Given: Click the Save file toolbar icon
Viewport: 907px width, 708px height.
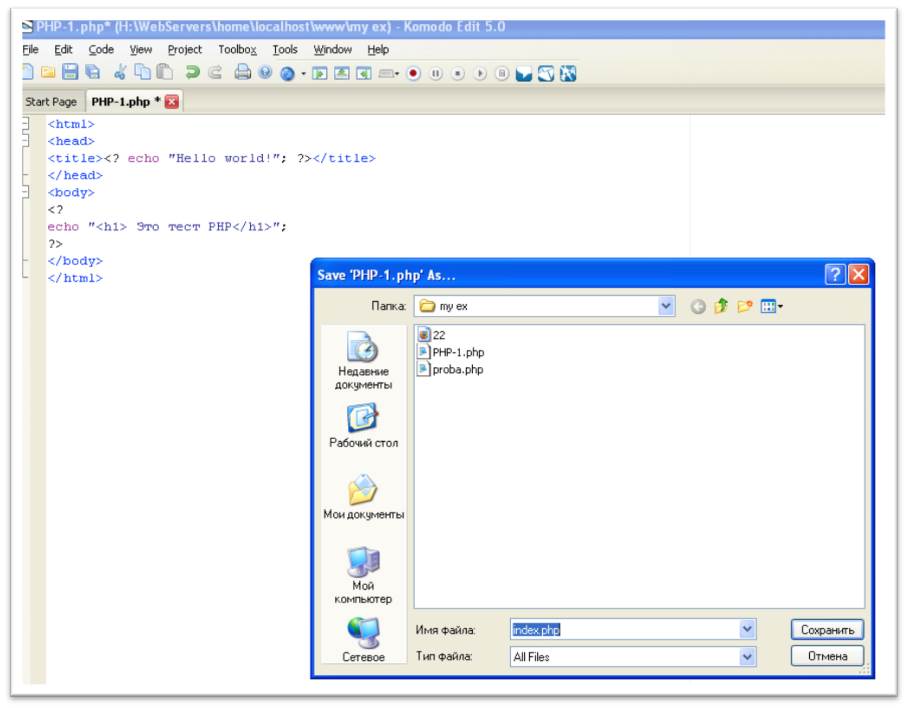Looking at the screenshot, I should pos(70,72).
